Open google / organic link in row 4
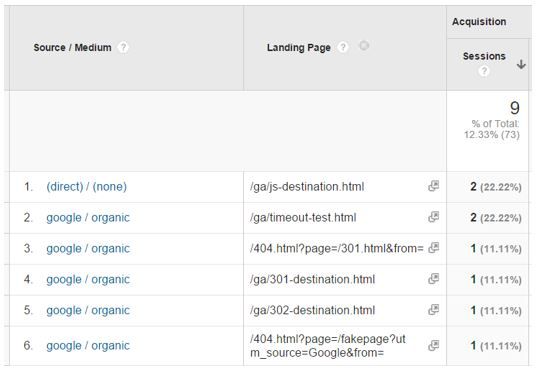 tap(88, 280)
